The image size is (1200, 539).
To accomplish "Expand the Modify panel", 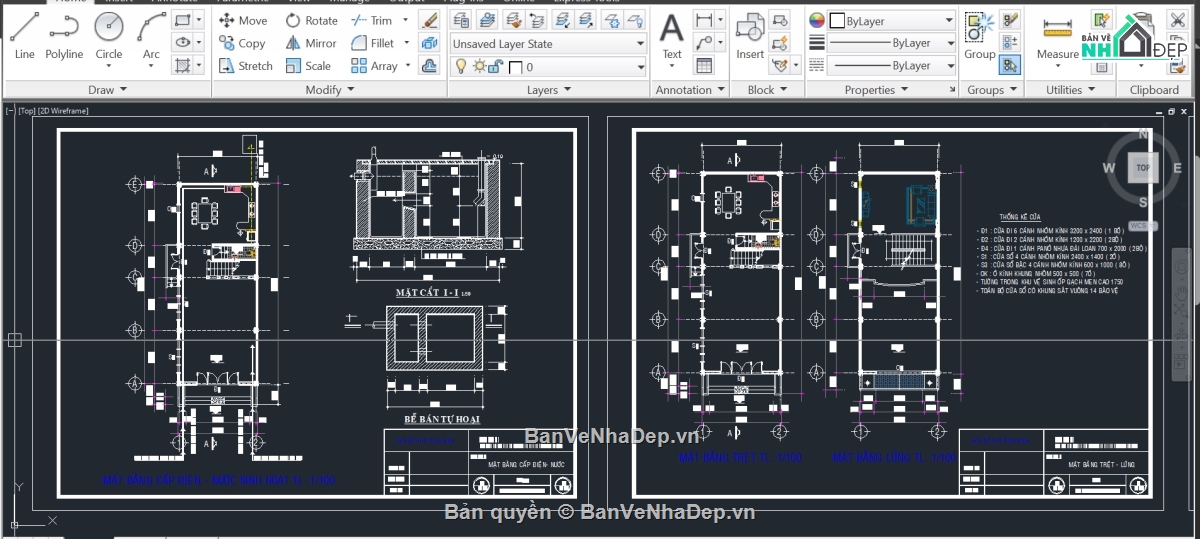I will click(x=329, y=90).
